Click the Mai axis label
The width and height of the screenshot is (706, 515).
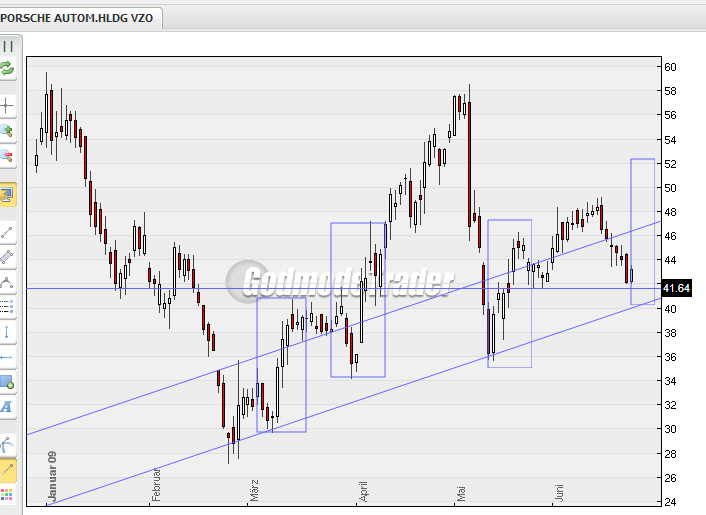click(x=461, y=494)
